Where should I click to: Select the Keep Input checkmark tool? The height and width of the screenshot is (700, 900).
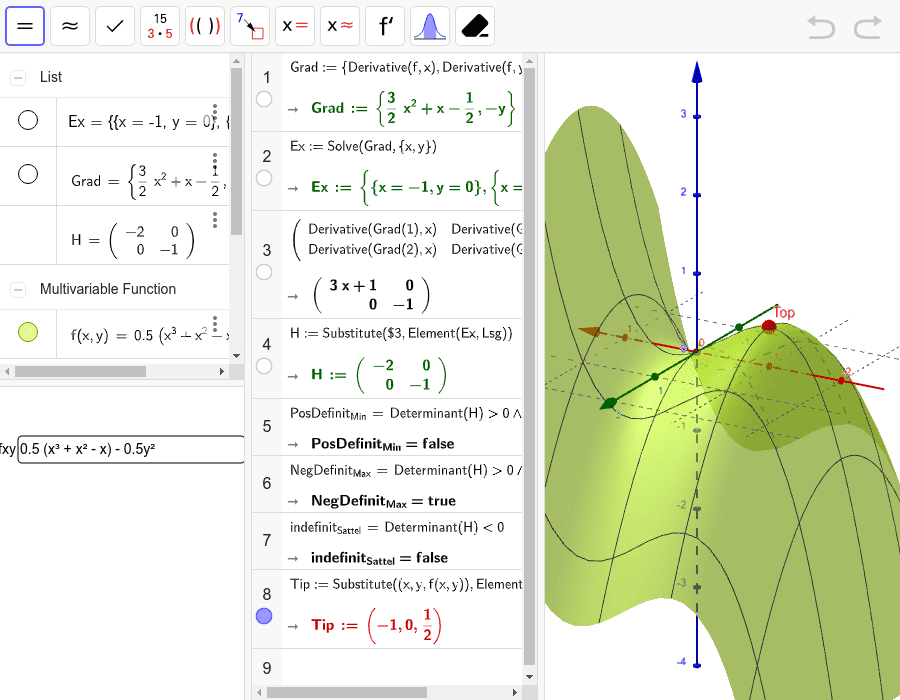(115, 26)
